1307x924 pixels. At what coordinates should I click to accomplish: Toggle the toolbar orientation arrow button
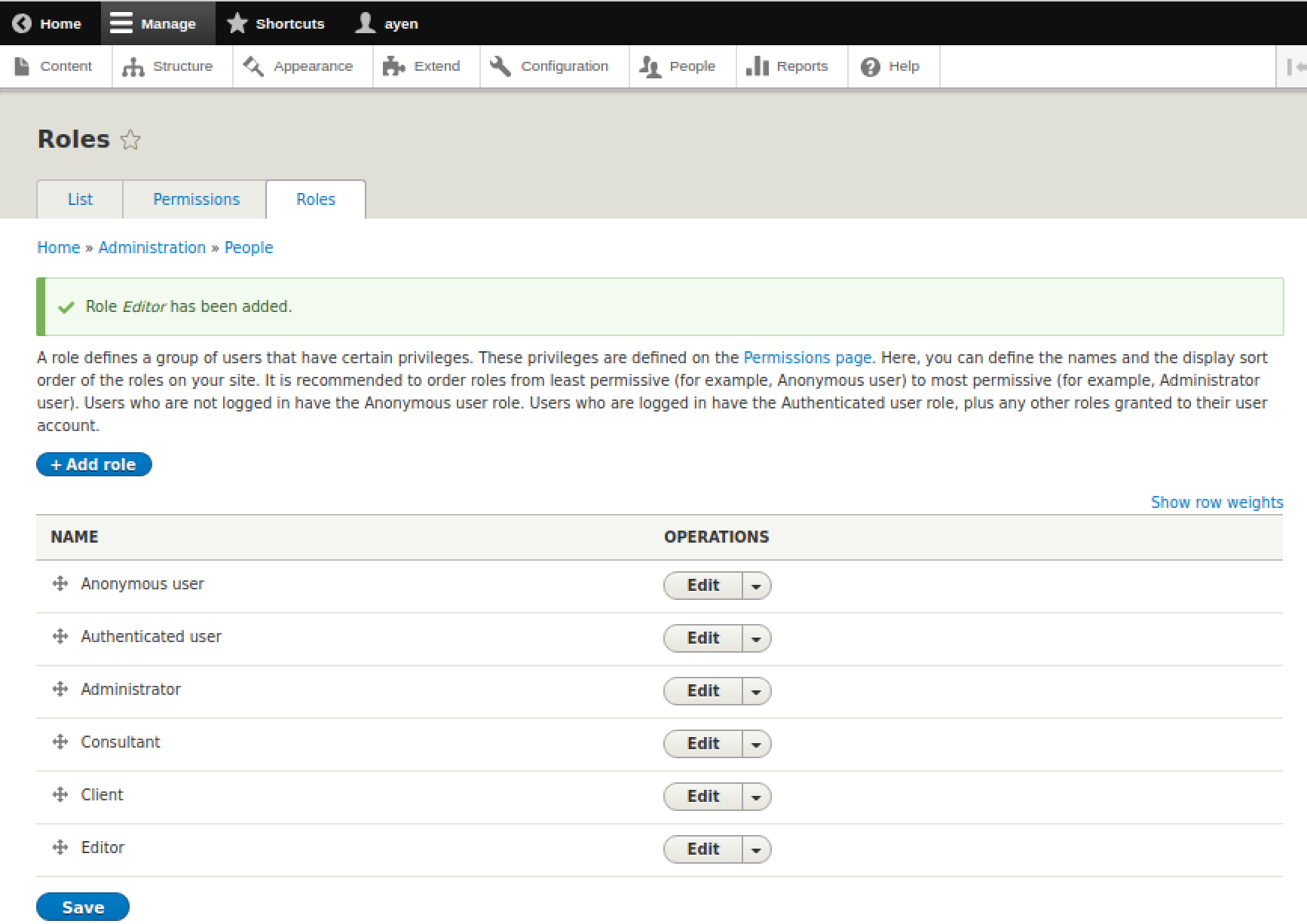pos(1294,67)
